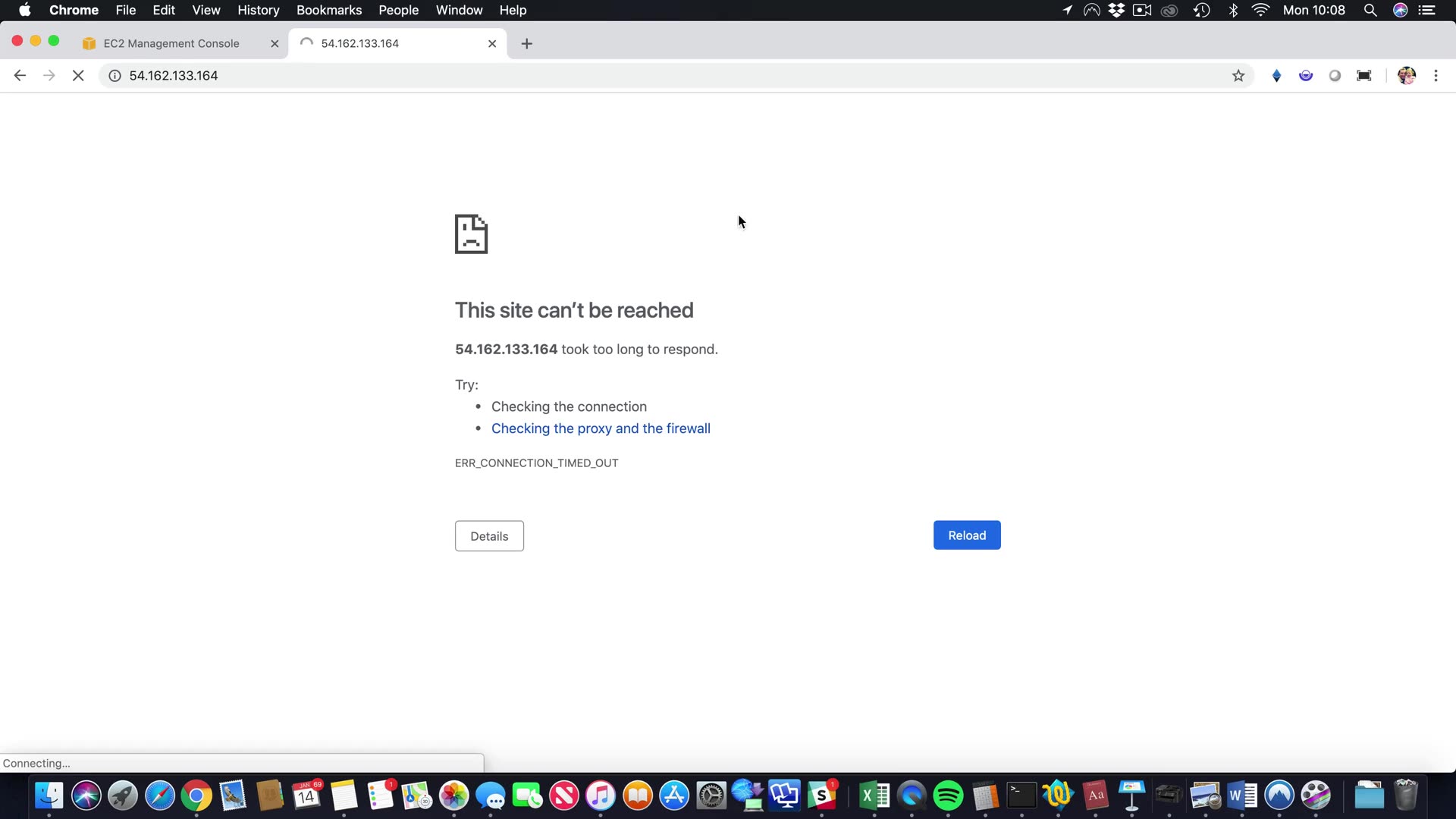Open a new tab with the plus button
This screenshot has height=819, width=1456.
[x=527, y=44]
